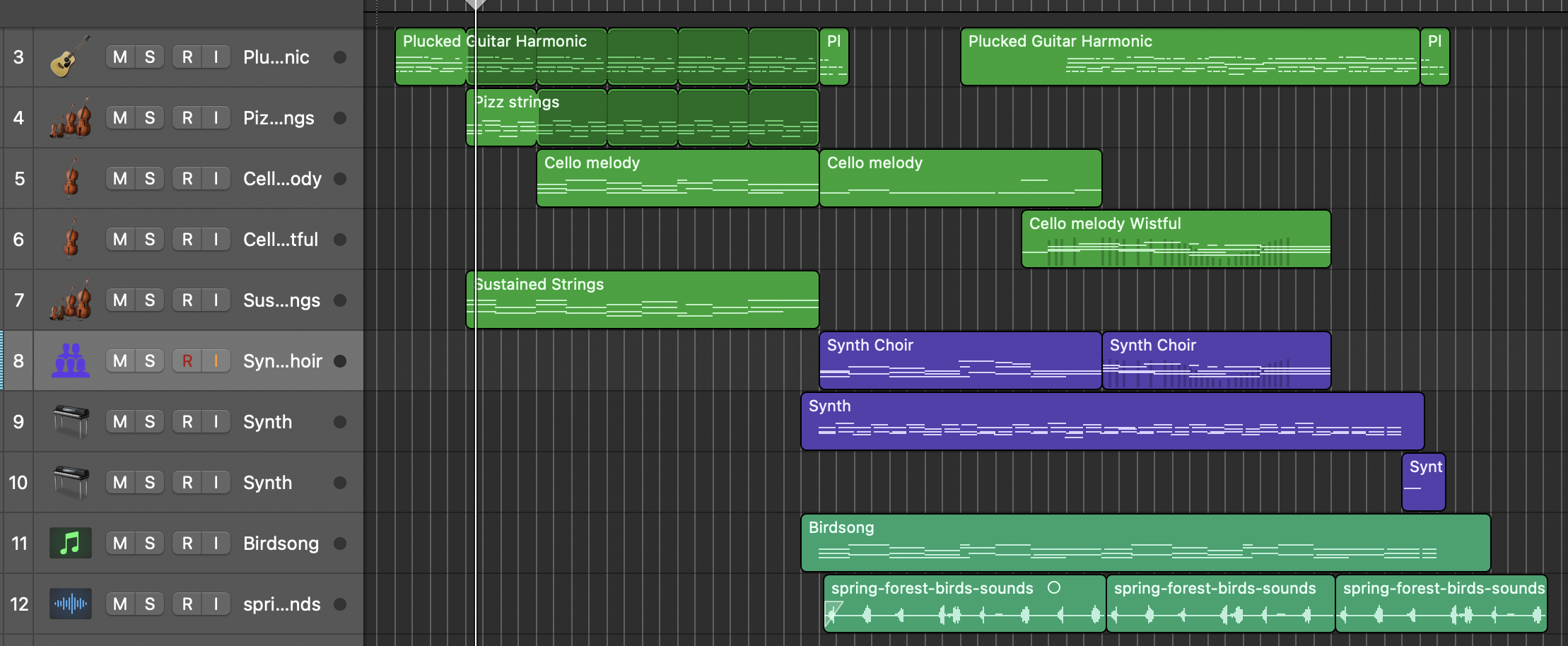Click track name 'Cell...ody'

click(282, 179)
